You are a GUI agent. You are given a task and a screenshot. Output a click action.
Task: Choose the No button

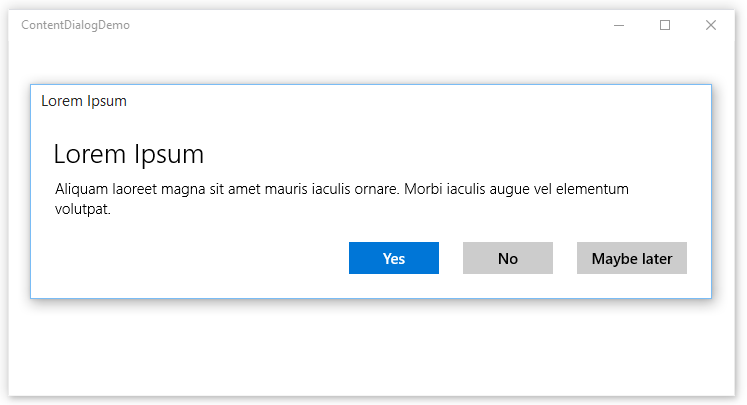coord(508,258)
